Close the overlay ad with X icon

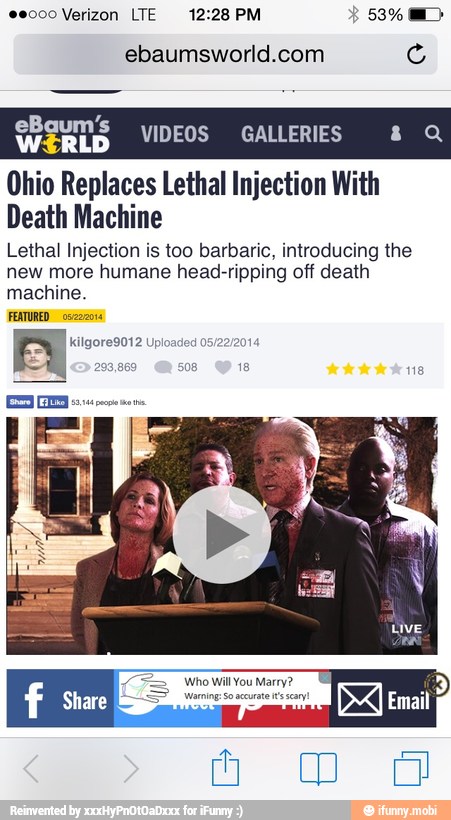[x=437, y=684]
